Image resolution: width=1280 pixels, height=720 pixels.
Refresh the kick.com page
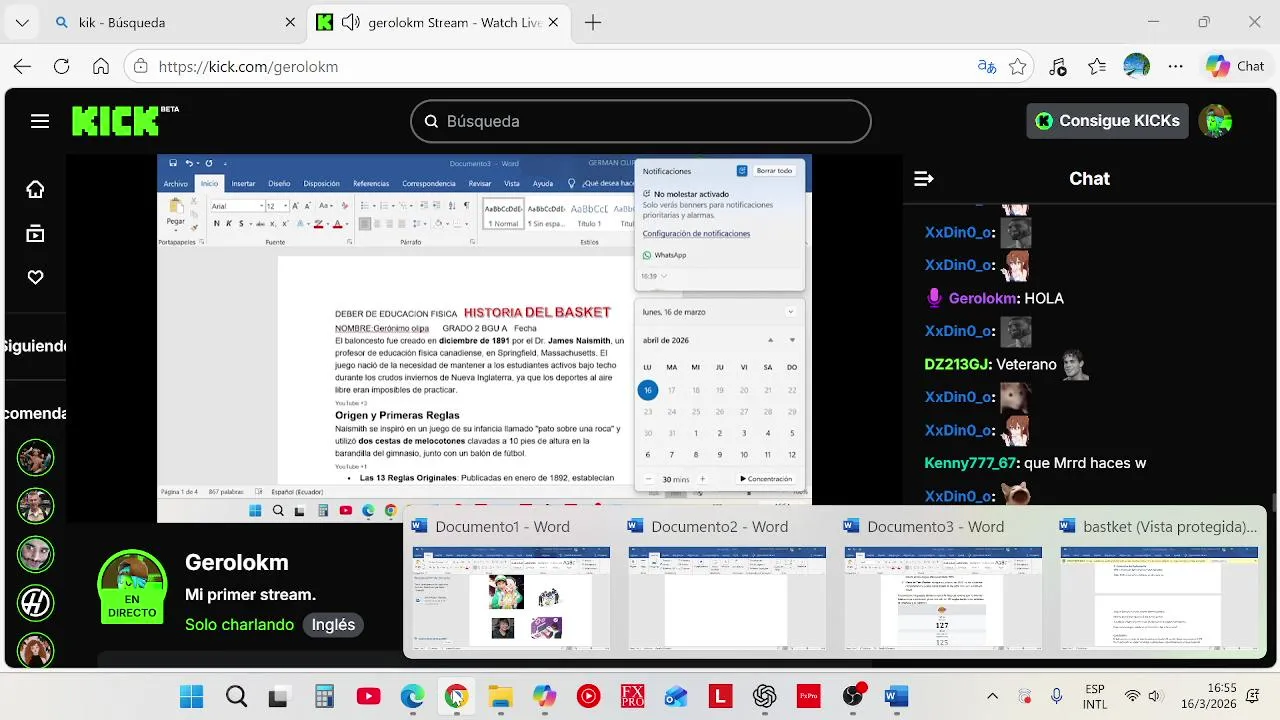[62, 66]
